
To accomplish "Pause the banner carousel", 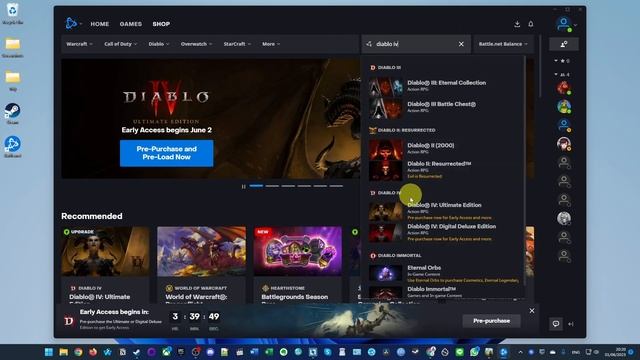I will click(x=244, y=187).
